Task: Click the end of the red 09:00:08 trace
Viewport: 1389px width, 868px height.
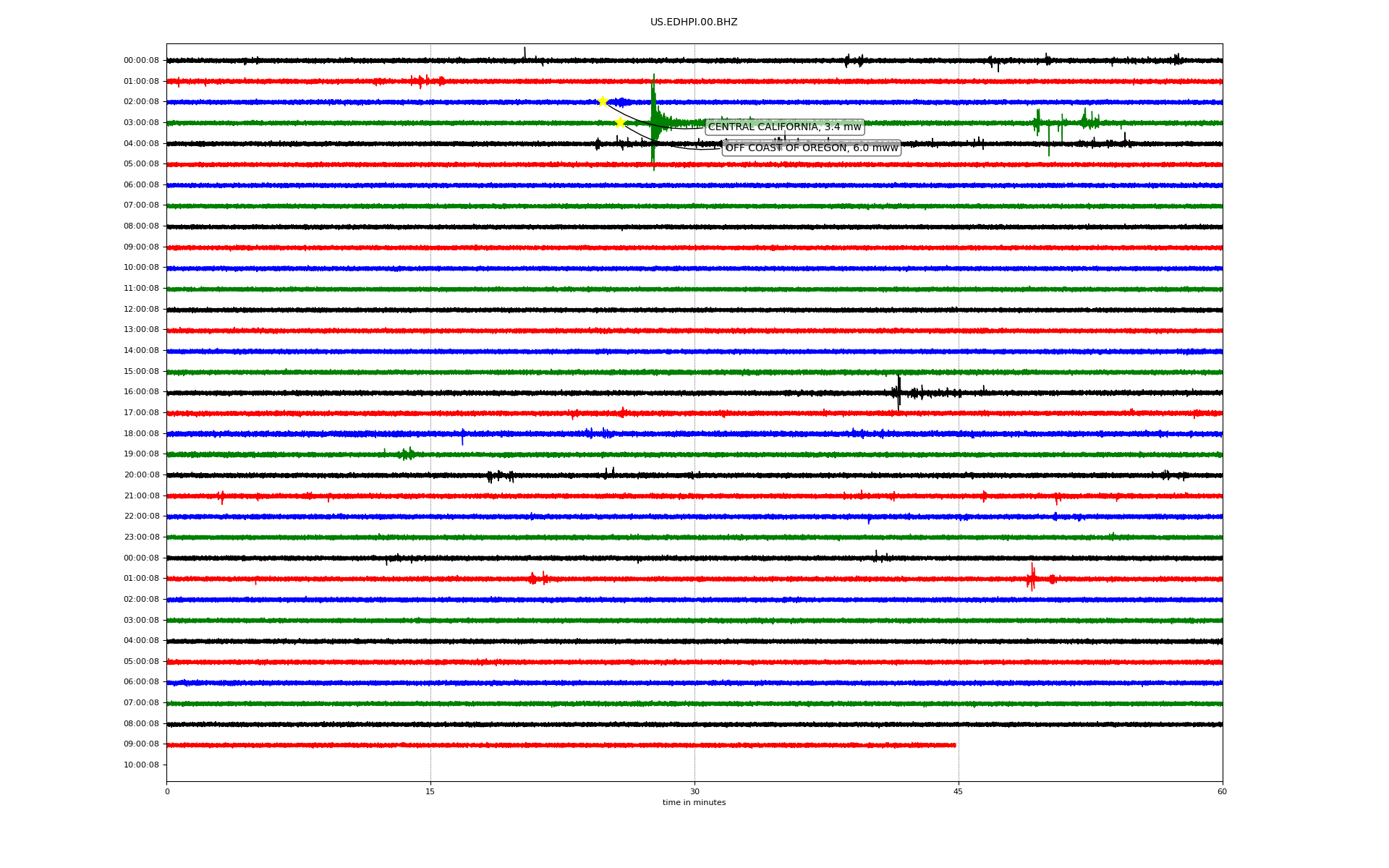Action: 954,745
